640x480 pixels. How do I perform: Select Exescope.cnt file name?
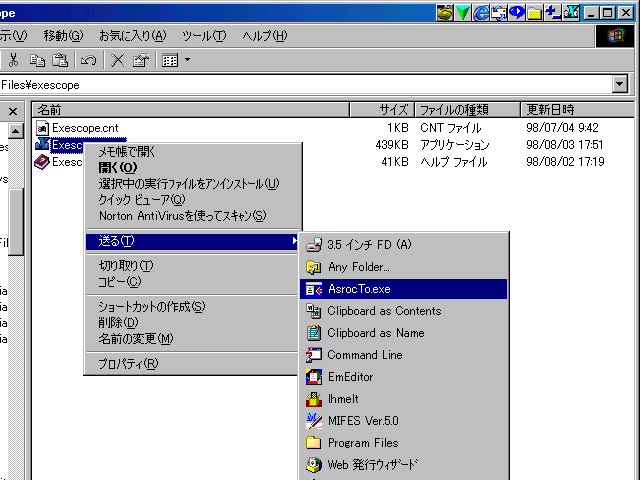[85, 128]
